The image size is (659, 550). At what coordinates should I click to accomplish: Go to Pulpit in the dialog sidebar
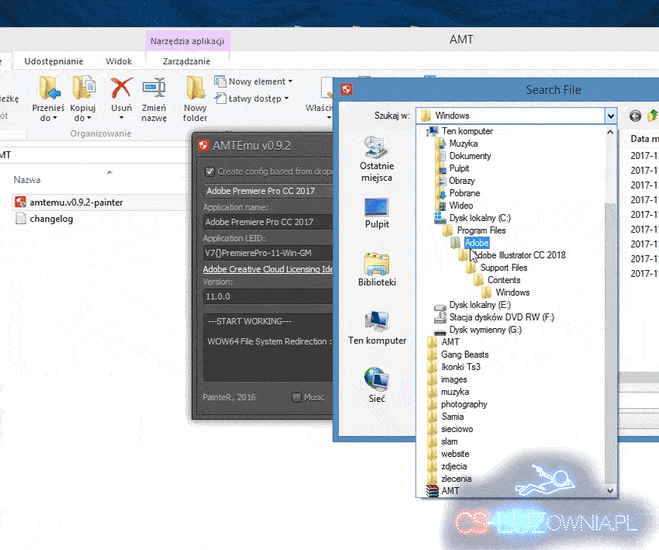point(376,214)
